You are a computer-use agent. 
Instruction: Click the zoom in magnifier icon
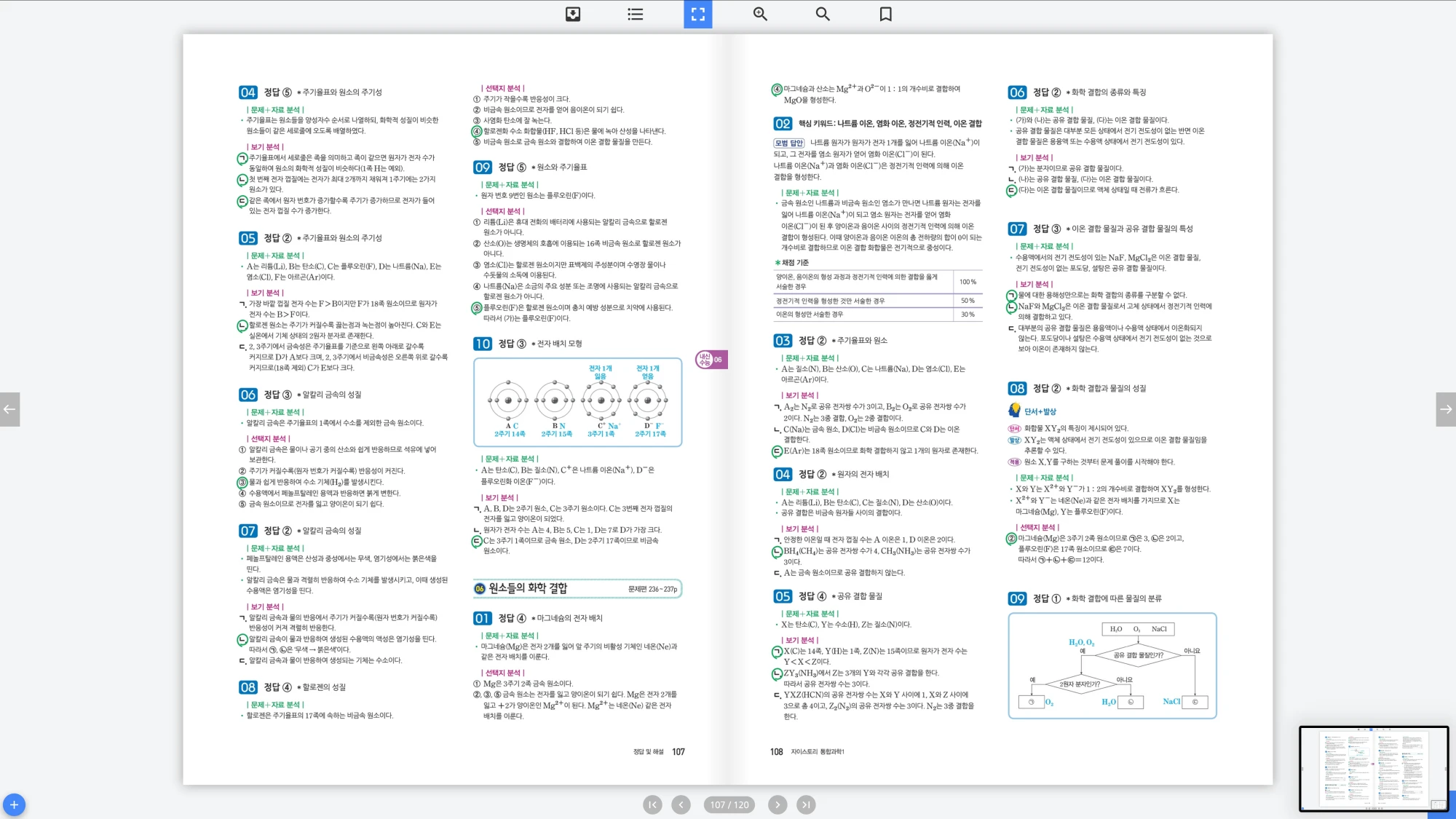[x=760, y=14]
